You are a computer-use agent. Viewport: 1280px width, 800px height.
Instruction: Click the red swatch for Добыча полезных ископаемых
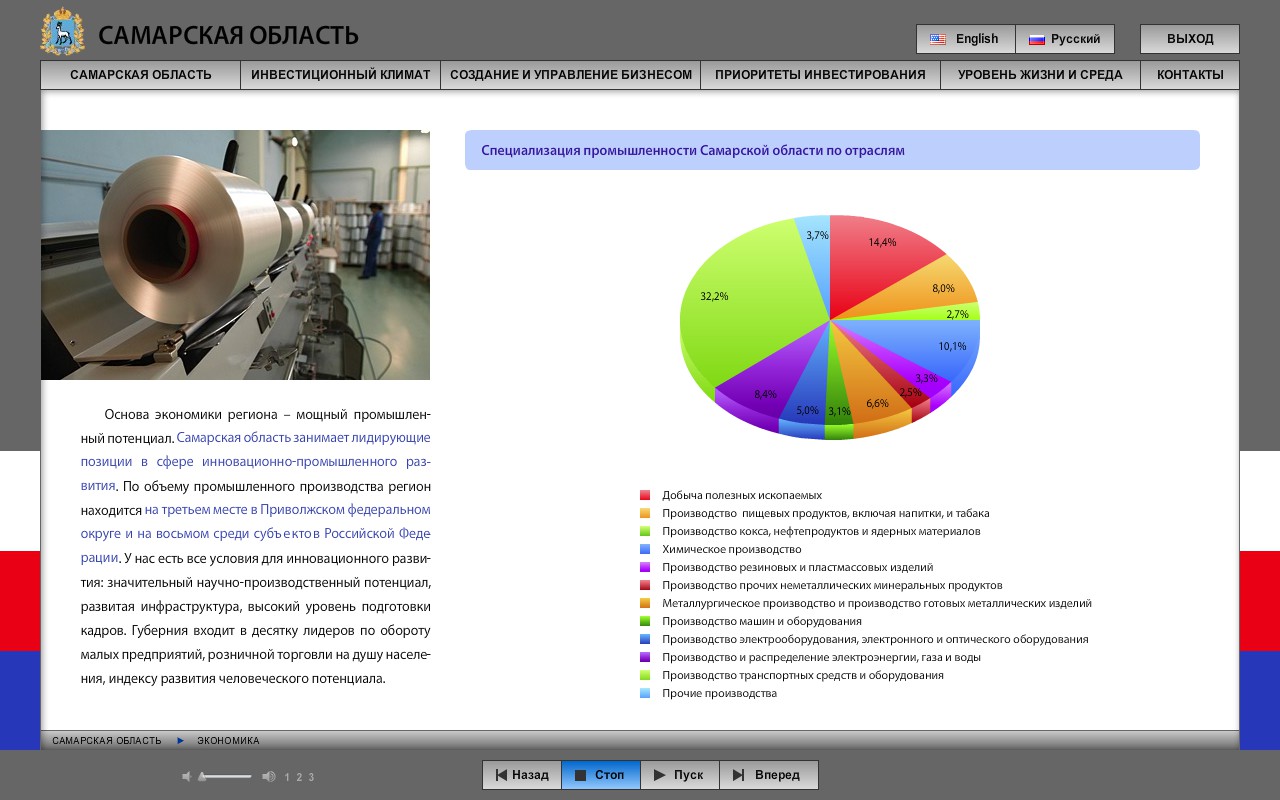pos(645,495)
